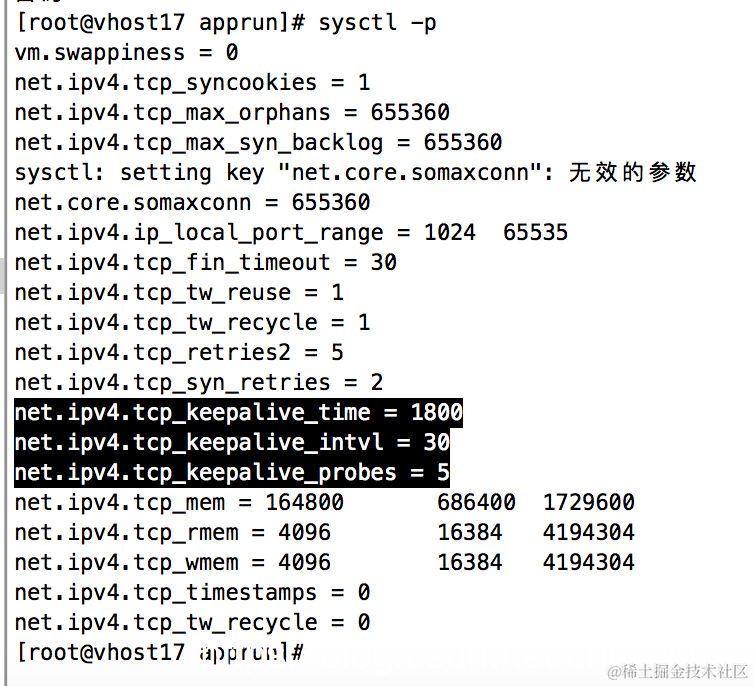Click the sysctl setting key error line
The width and height of the screenshot is (754, 686).
tap(355, 173)
